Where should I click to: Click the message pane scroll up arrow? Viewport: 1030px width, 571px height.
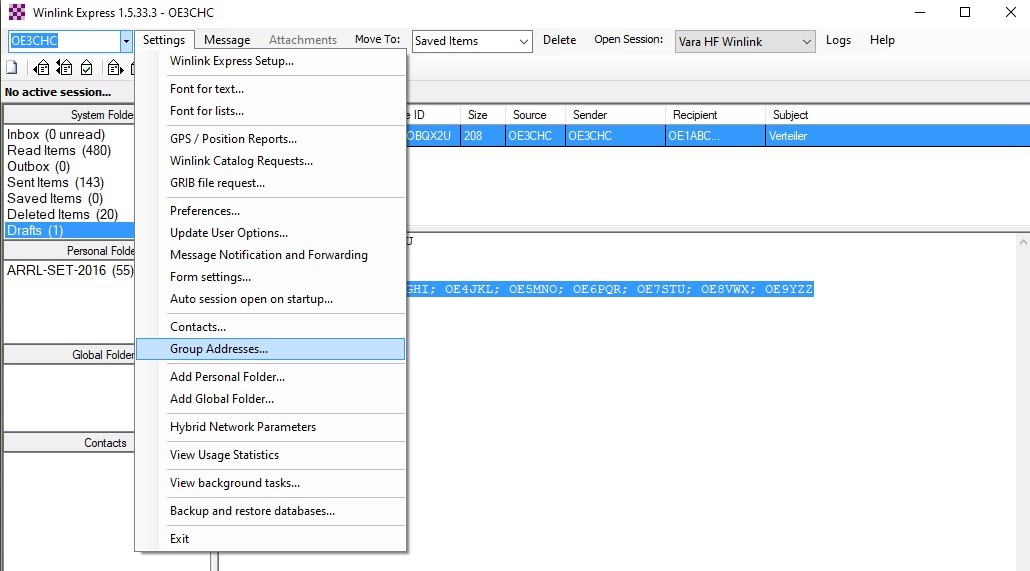click(1023, 242)
